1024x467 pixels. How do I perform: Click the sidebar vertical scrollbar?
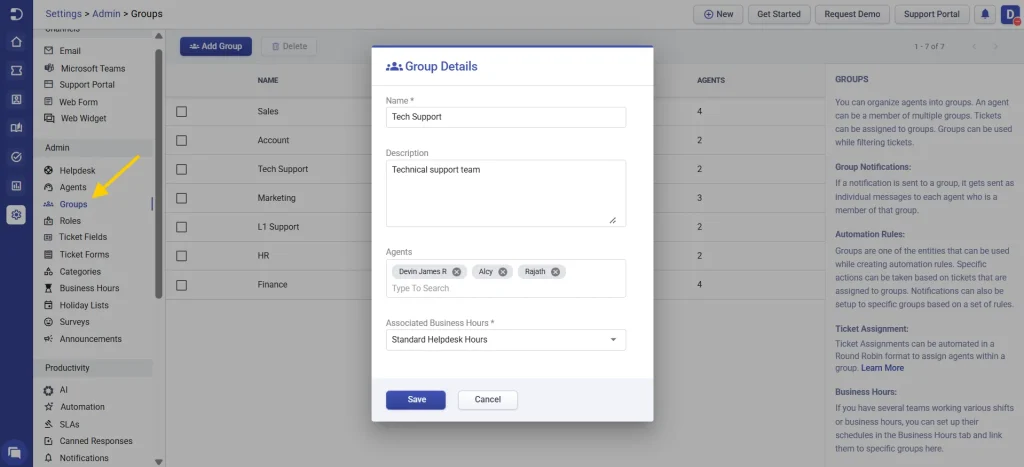pyautogui.click(x=158, y=170)
